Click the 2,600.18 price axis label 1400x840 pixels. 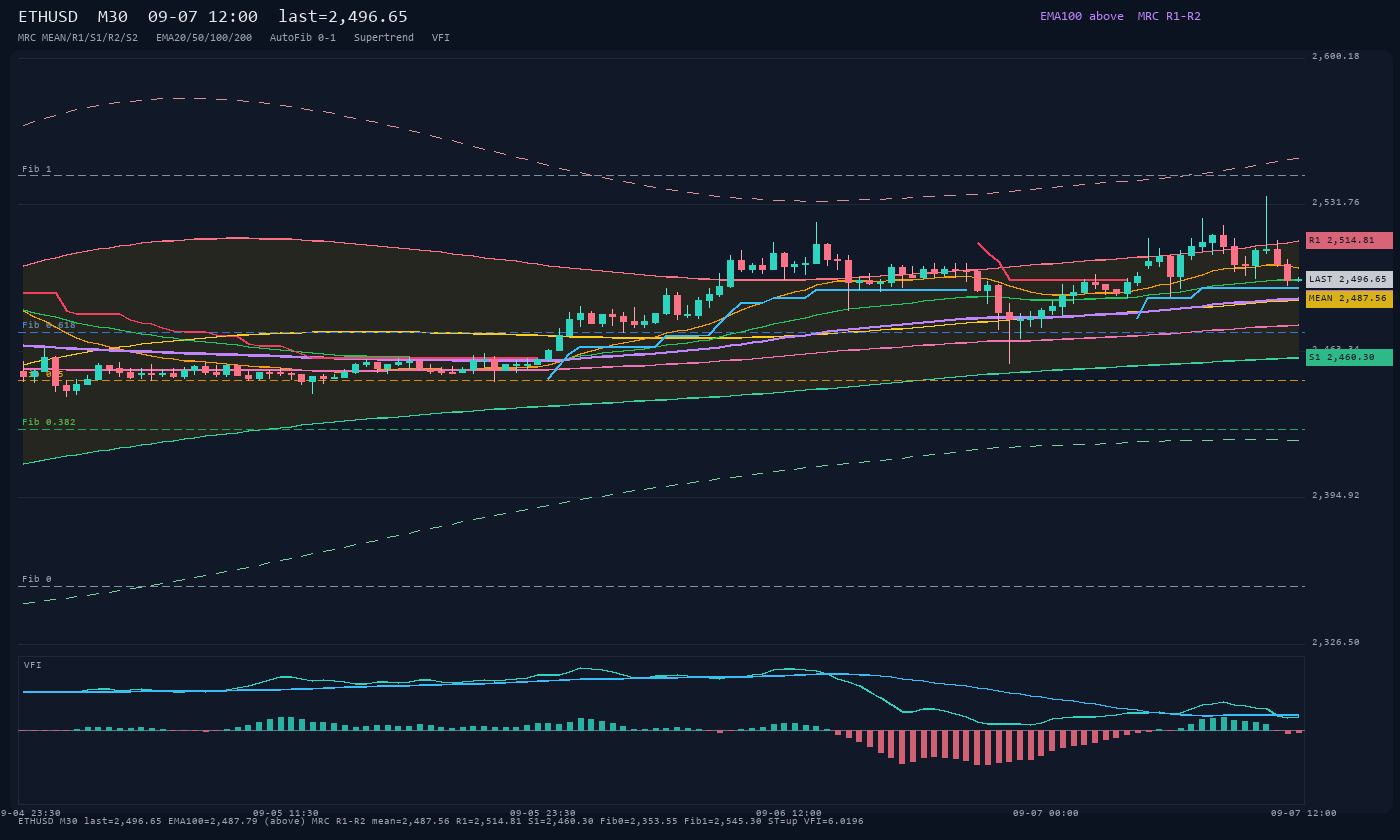coord(1336,56)
